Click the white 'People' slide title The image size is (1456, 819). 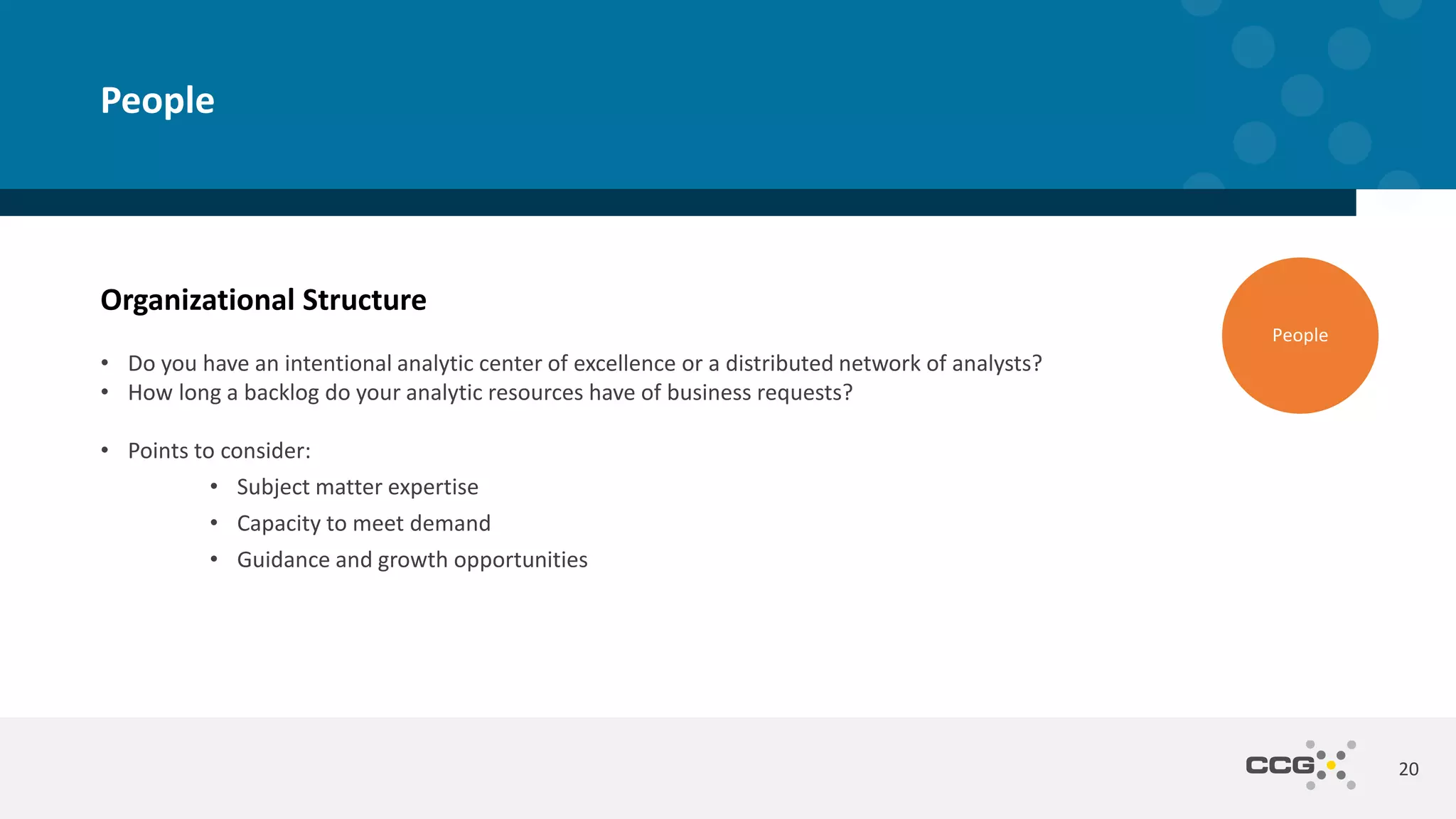[x=157, y=100]
